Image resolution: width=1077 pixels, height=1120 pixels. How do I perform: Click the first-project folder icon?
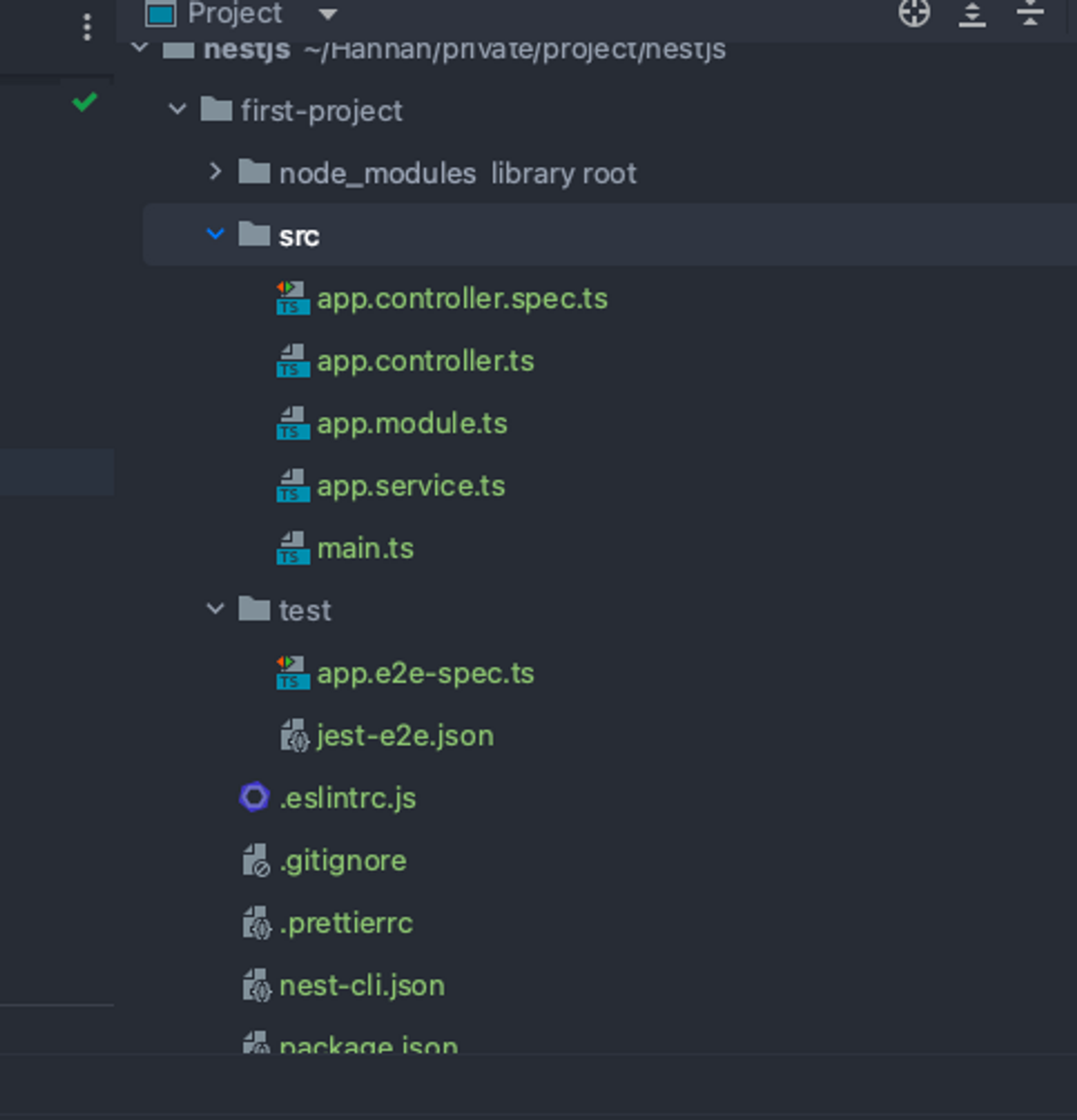(216, 109)
